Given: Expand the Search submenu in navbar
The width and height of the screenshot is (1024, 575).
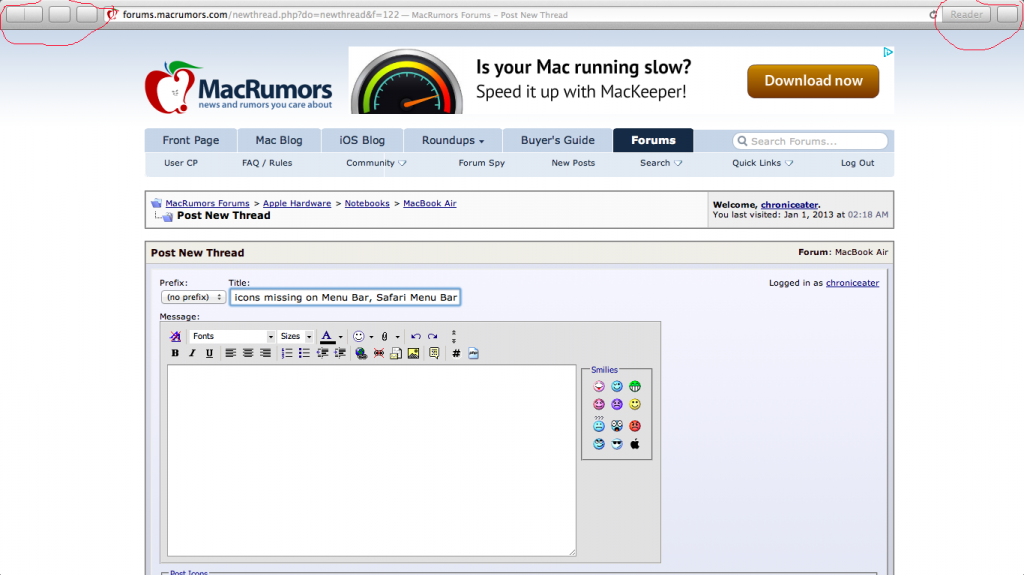Looking at the screenshot, I should coord(661,163).
